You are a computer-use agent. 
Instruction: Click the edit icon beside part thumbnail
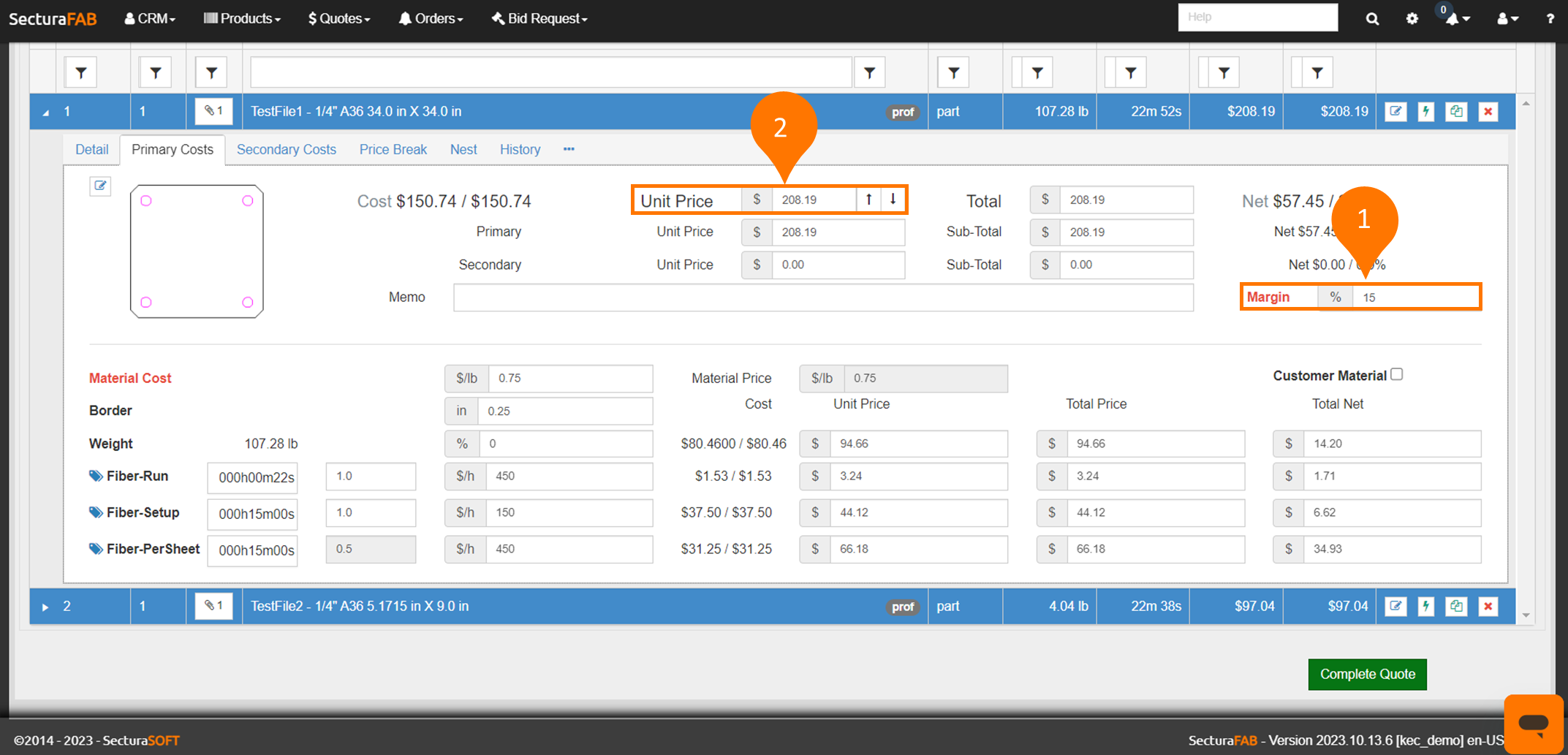100,186
